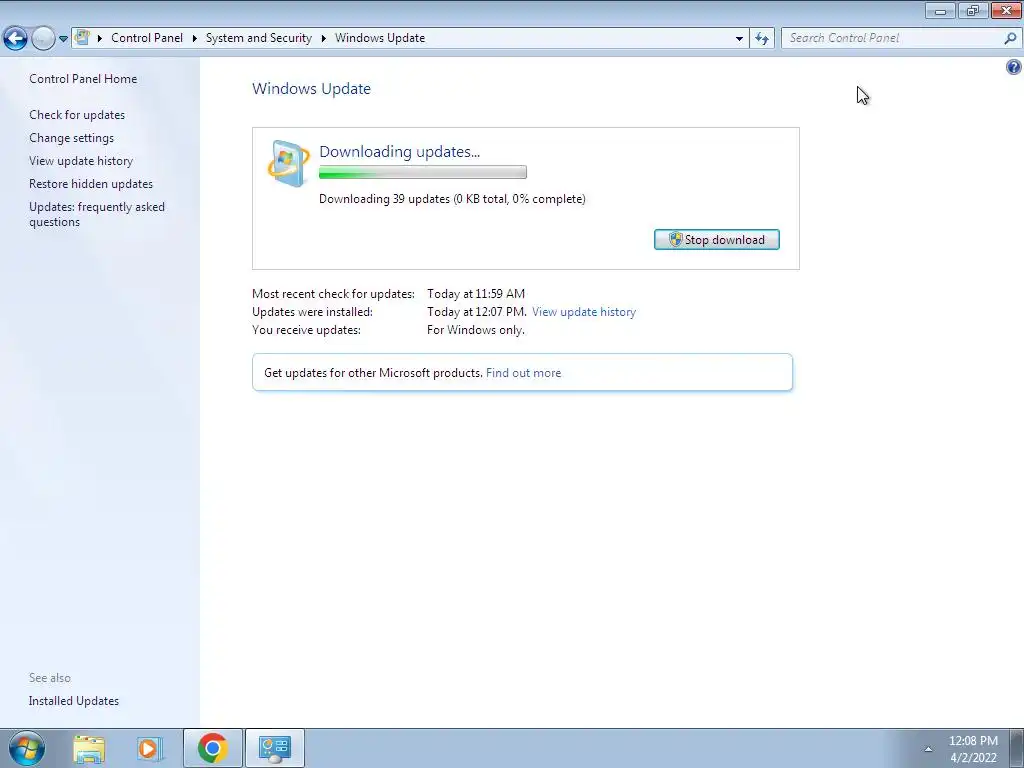Restore down the window
This screenshot has width=1024, height=768.
coord(973,10)
